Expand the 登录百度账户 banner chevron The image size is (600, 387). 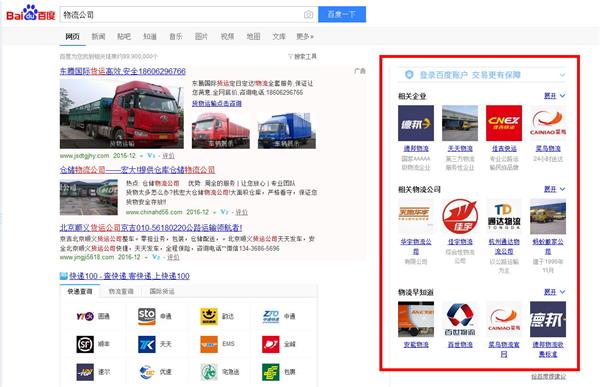point(562,75)
